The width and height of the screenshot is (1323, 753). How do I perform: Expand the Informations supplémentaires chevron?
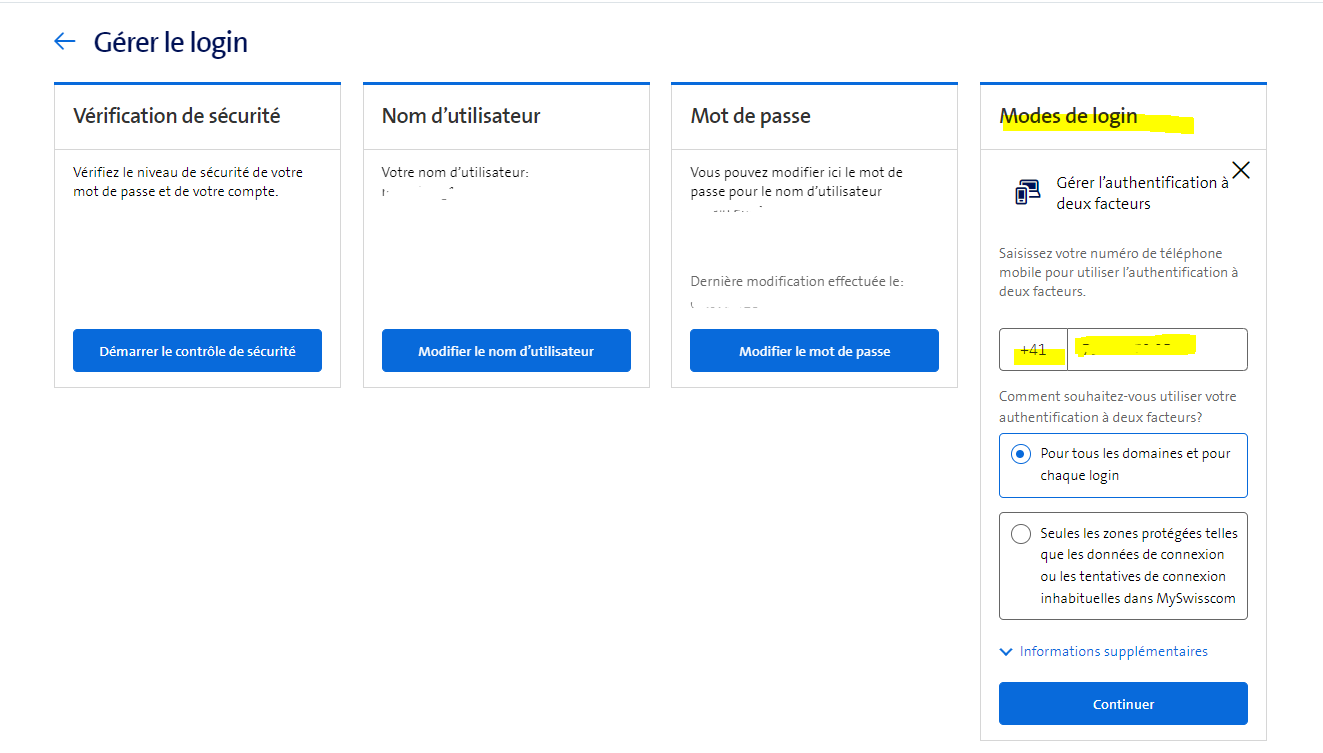[x=1006, y=652]
